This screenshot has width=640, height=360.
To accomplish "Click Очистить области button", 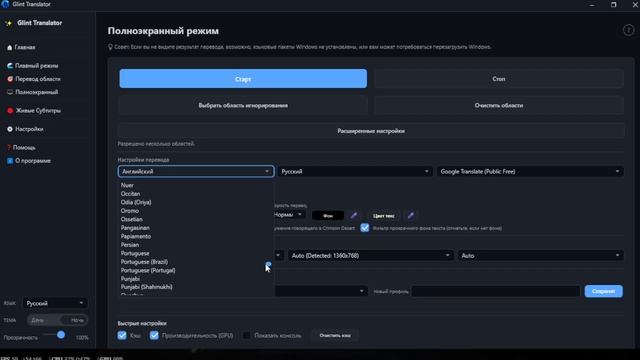I will (498, 105).
